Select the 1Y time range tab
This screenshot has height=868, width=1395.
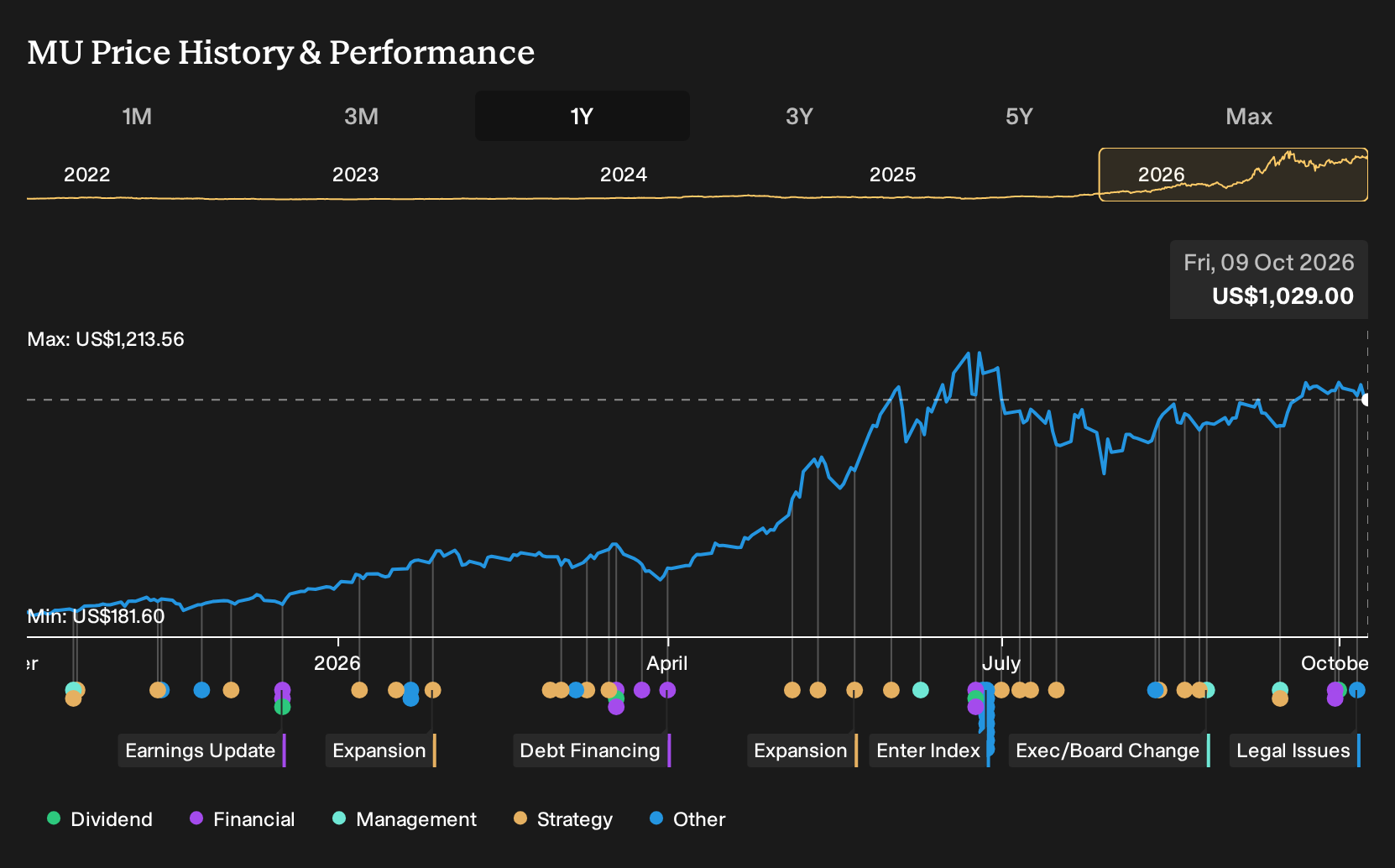583,116
